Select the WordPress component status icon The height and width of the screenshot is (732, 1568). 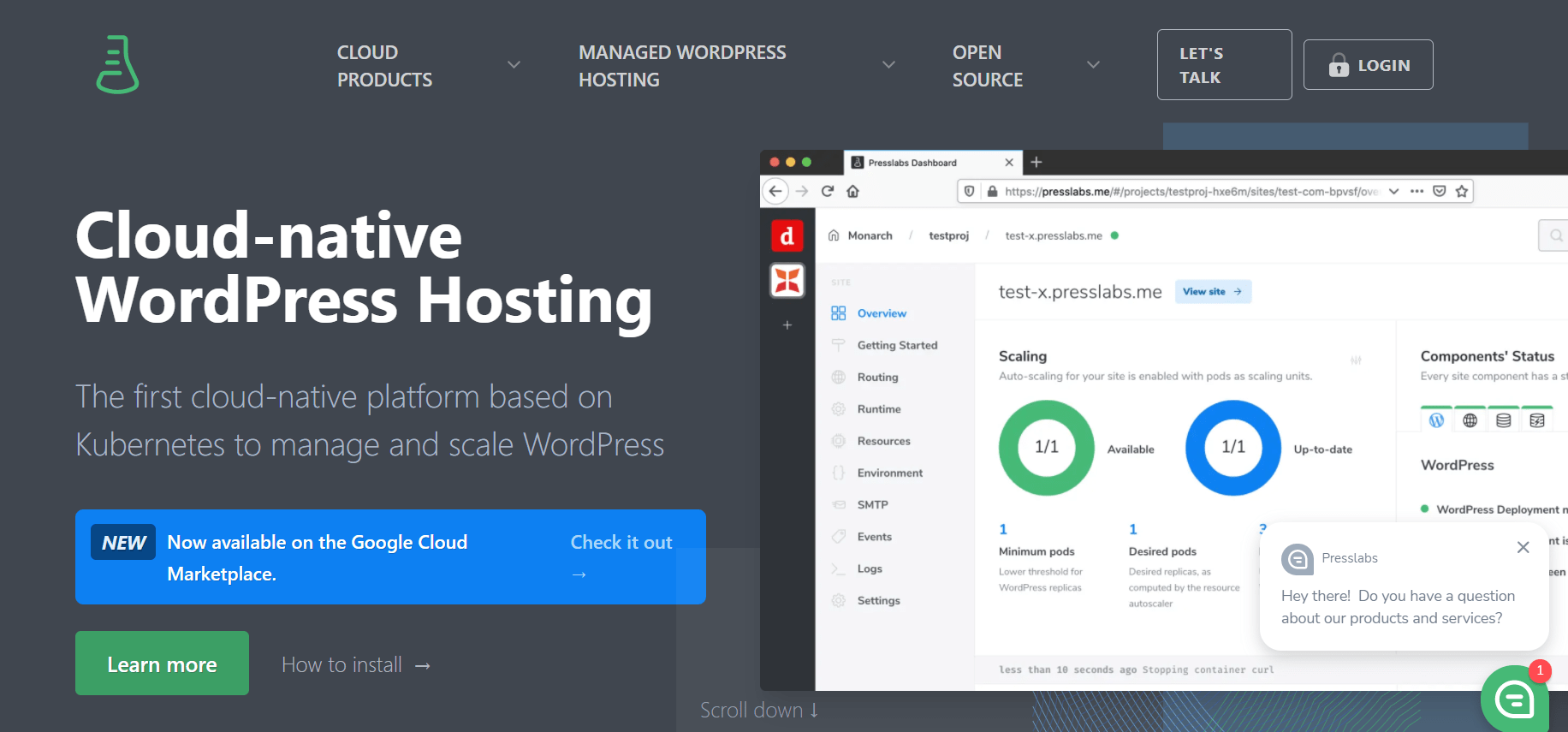(x=1436, y=420)
